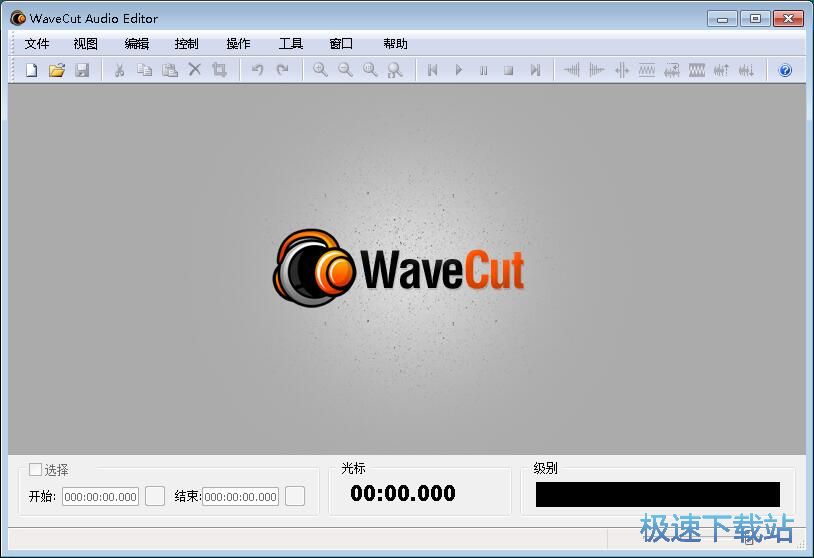814x558 pixels.
Task: Open an audio file via folder icon
Action: (x=57, y=70)
